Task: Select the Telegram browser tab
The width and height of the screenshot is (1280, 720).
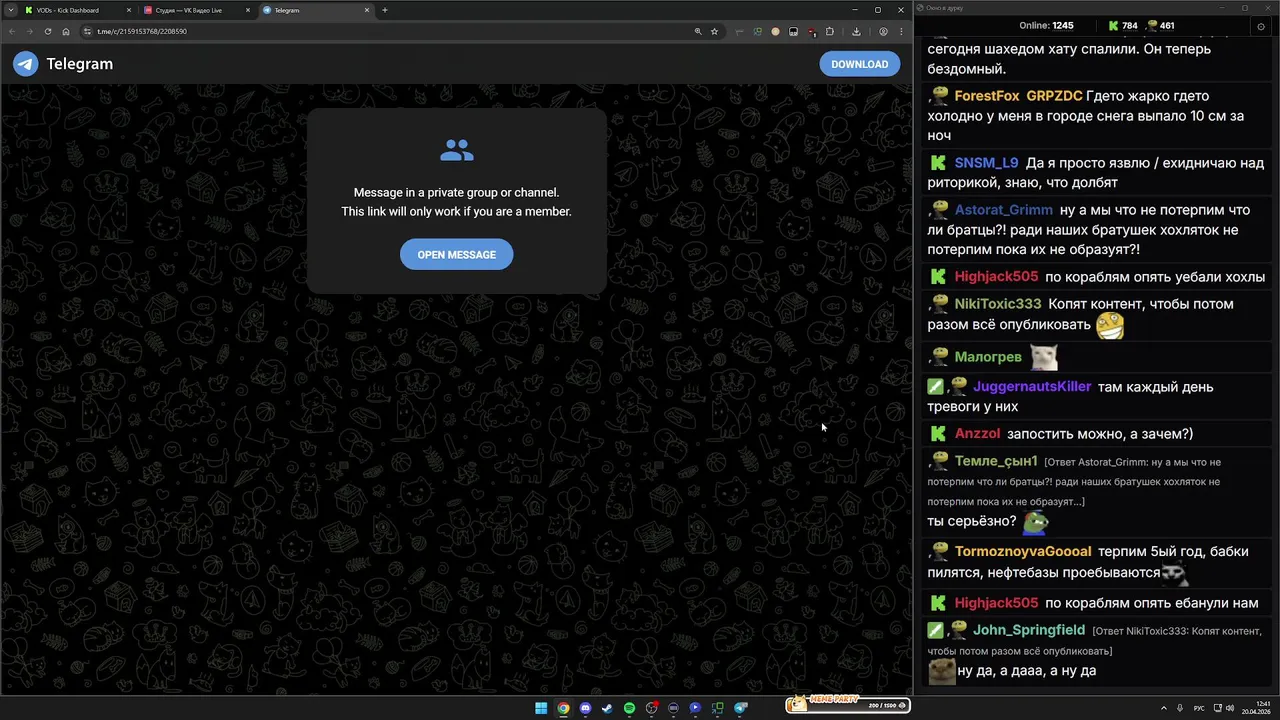Action: [316, 10]
